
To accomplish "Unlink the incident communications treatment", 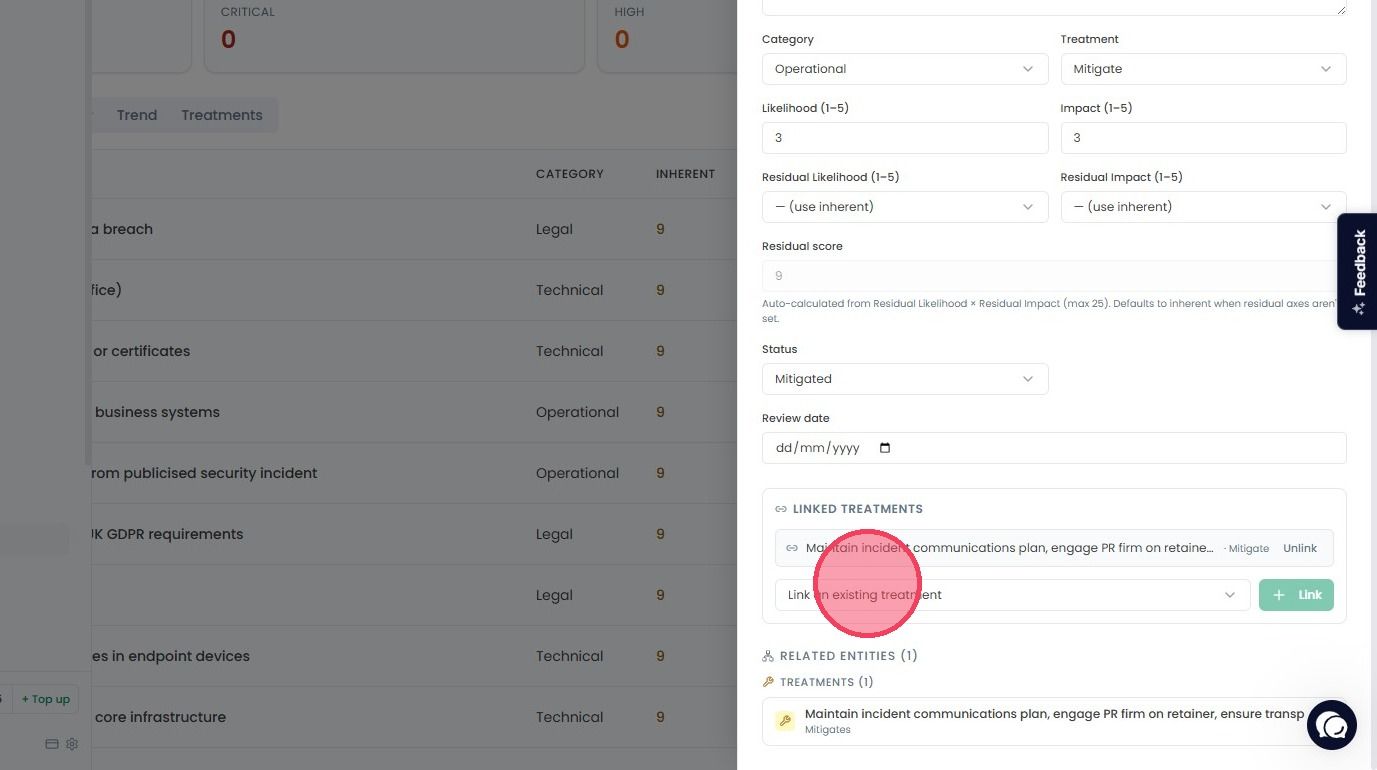I will tap(1300, 548).
